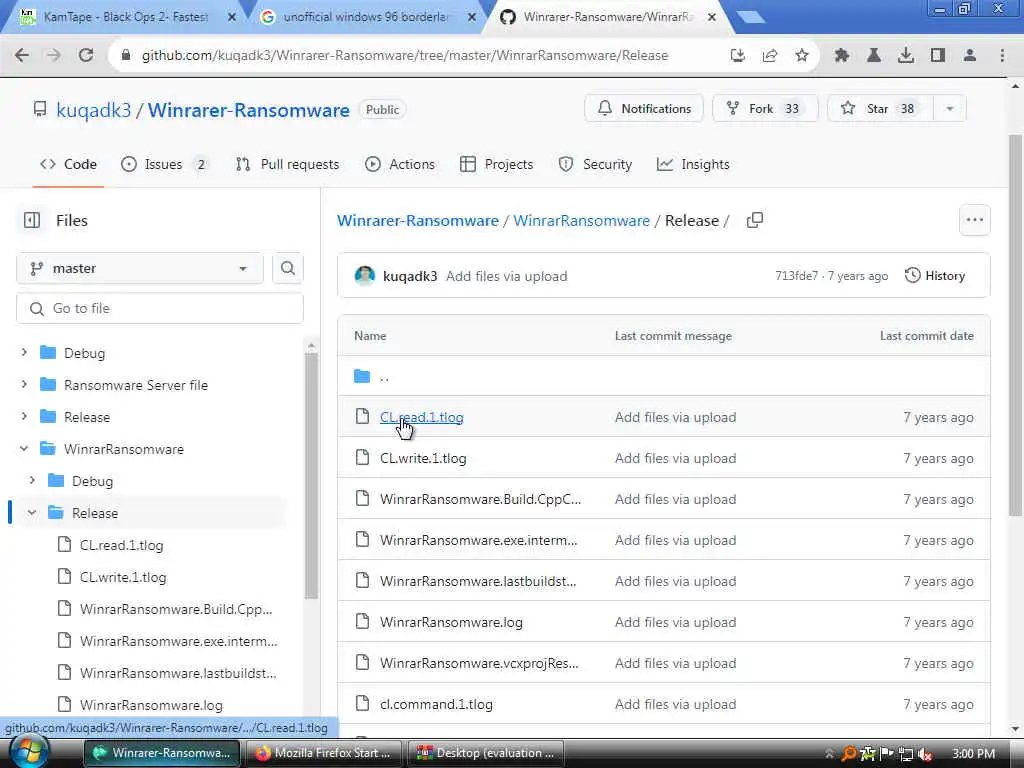This screenshot has width=1024, height=768.
Task: Expand the Ransomware Server file folder
Action: pos(24,385)
